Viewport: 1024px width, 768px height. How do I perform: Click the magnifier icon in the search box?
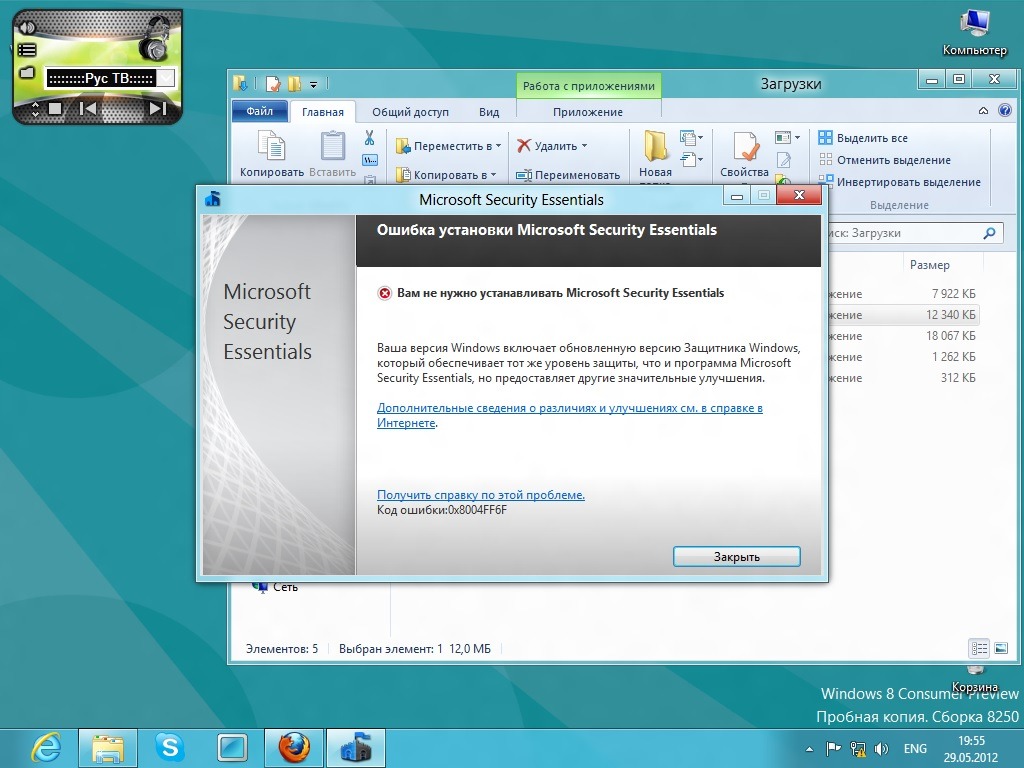pyautogui.click(x=989, y=233)
